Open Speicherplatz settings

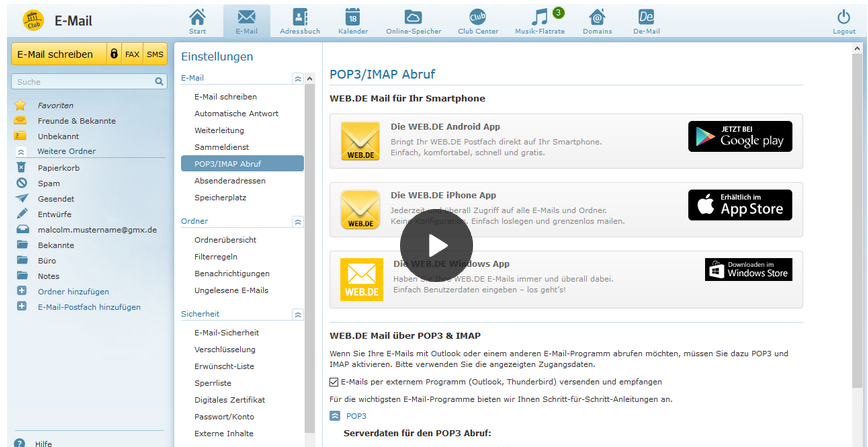click(x=220, y=197)
